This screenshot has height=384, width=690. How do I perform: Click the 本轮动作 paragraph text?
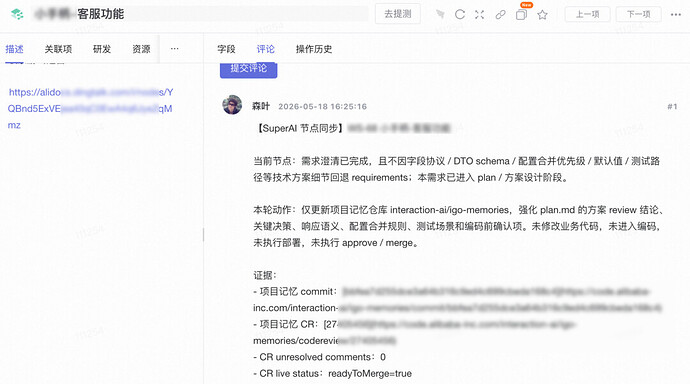pos(458,226)
